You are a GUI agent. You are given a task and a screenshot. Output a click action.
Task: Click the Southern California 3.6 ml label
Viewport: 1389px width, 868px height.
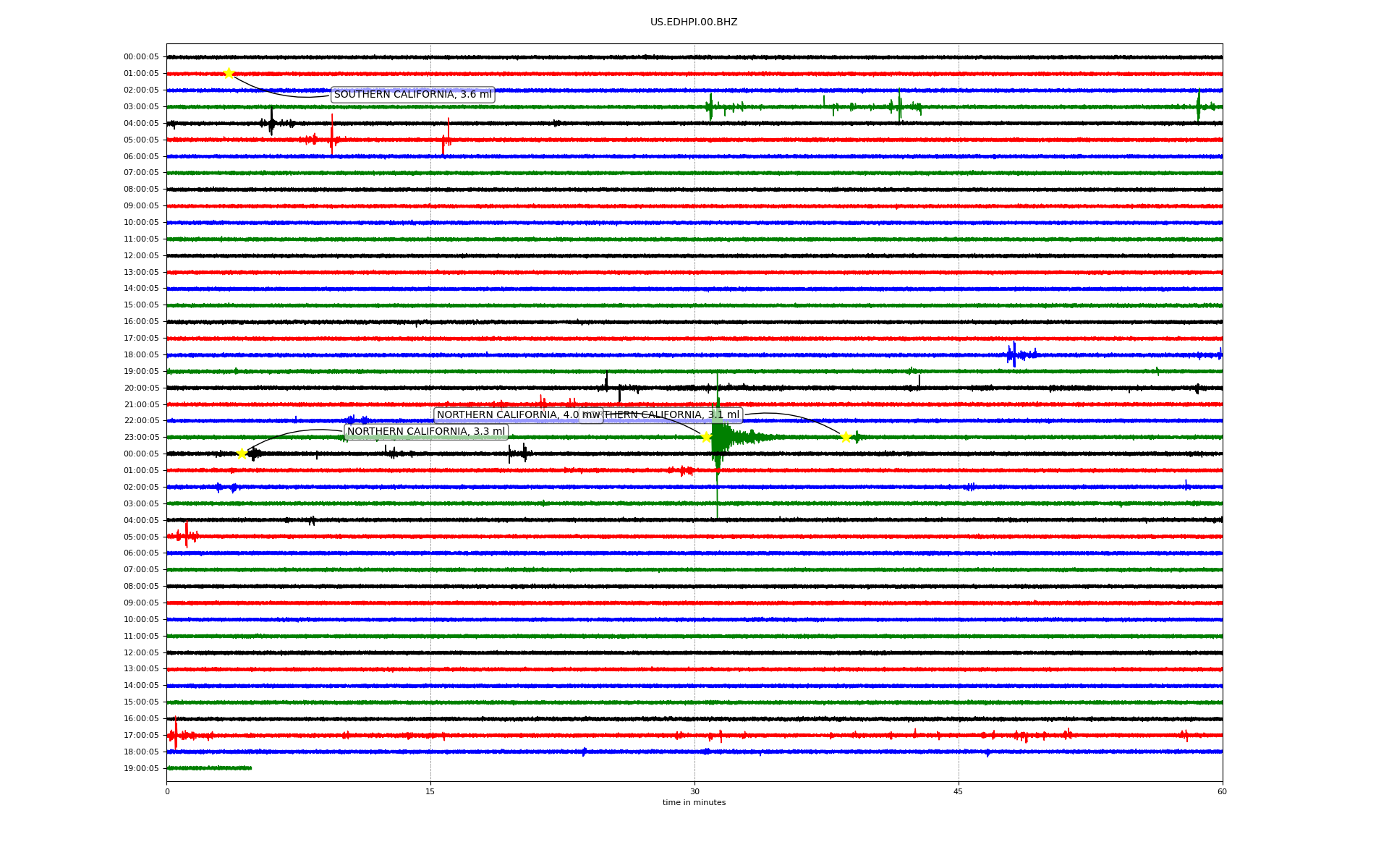tap(412, 95)
